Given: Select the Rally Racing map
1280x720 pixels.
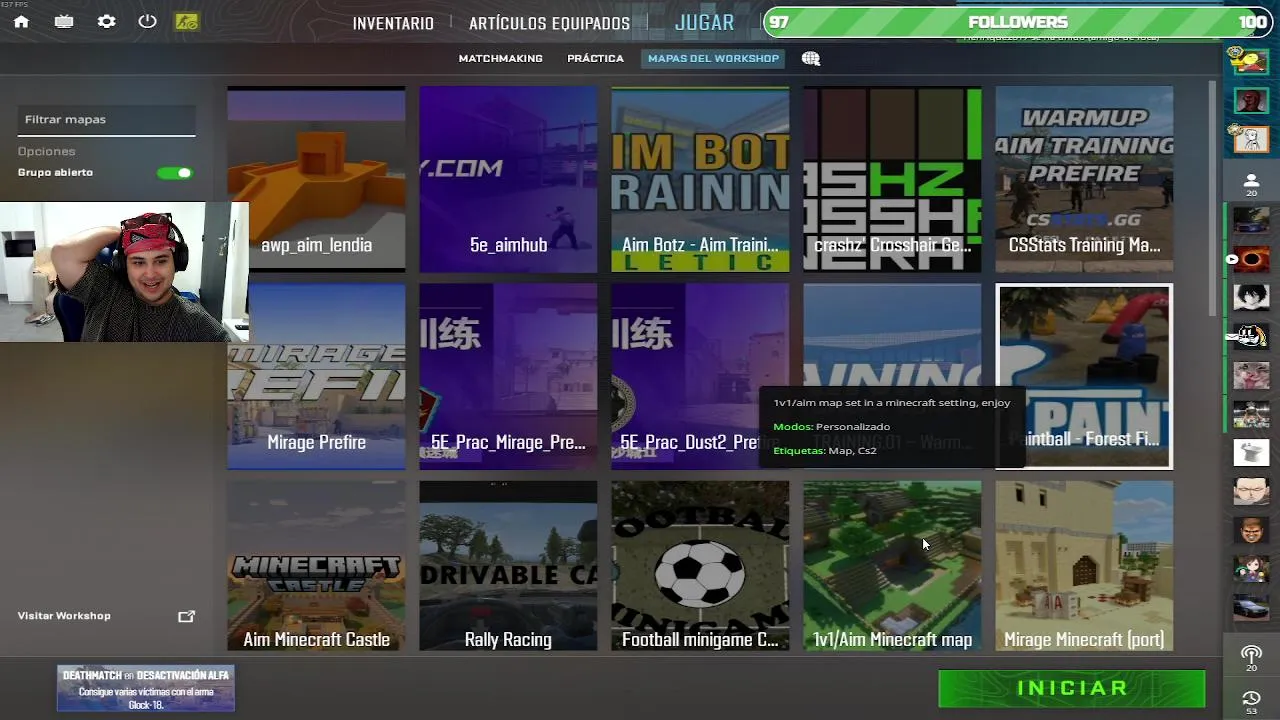Looking at the screenshot, I should click(x=508, y=566).
